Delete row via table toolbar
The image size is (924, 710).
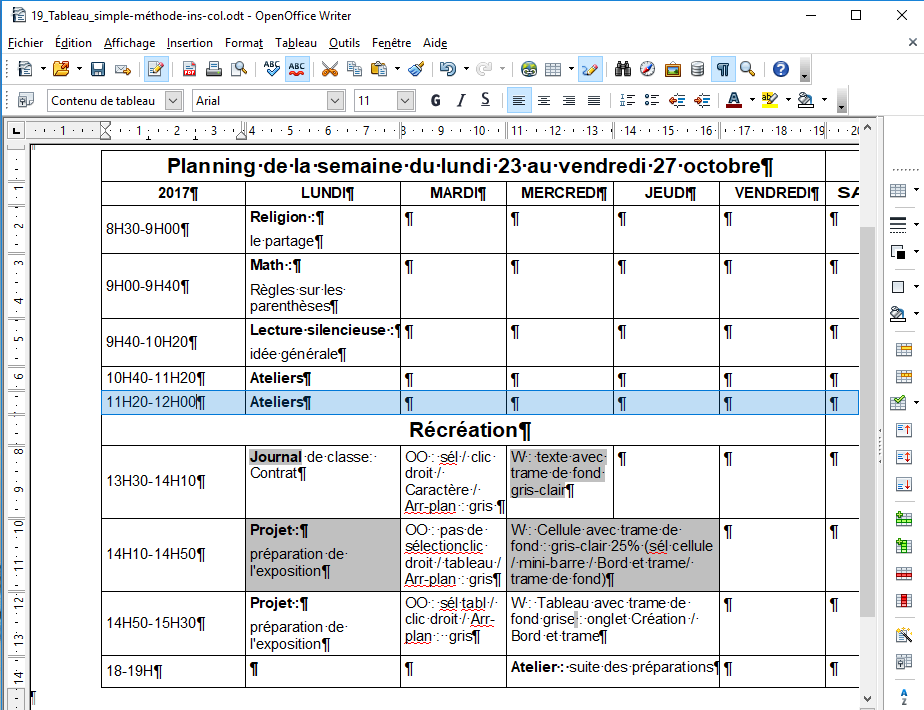point(903,573)
